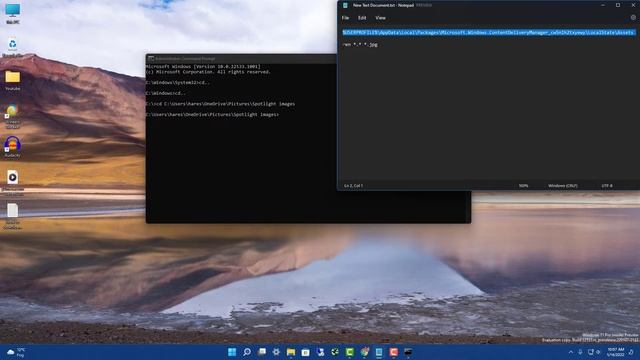Open the Edit menu in Notepad
640x360 pixels.
coord(362,18)
